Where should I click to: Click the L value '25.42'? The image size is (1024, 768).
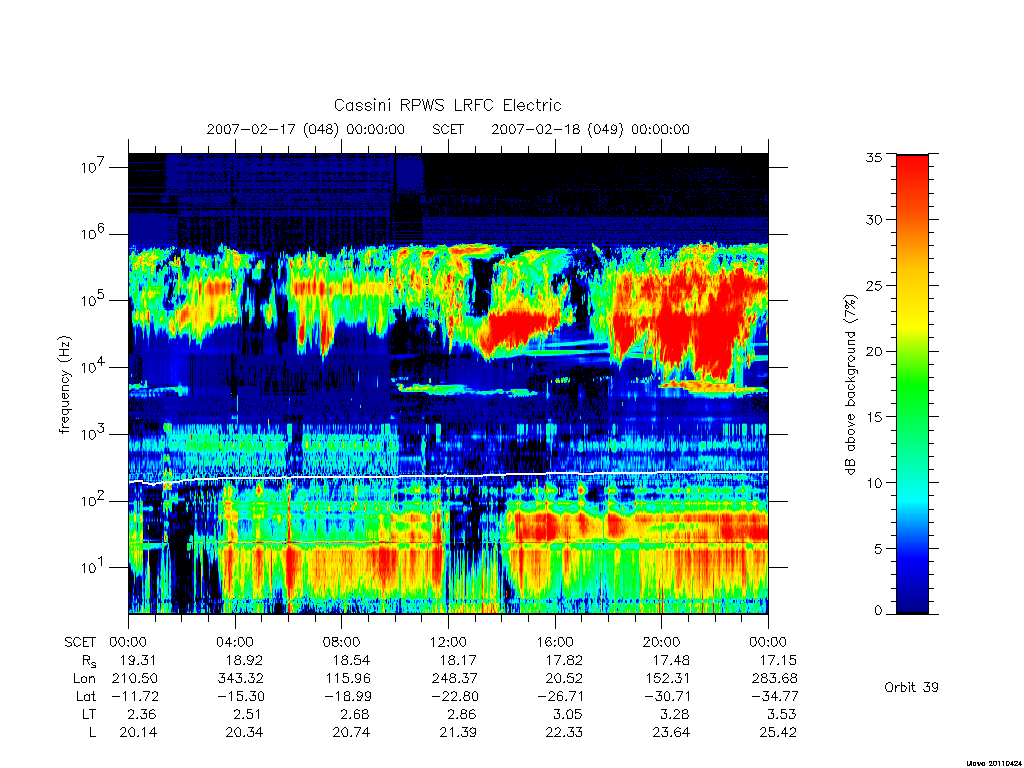[x=778, y=733]
